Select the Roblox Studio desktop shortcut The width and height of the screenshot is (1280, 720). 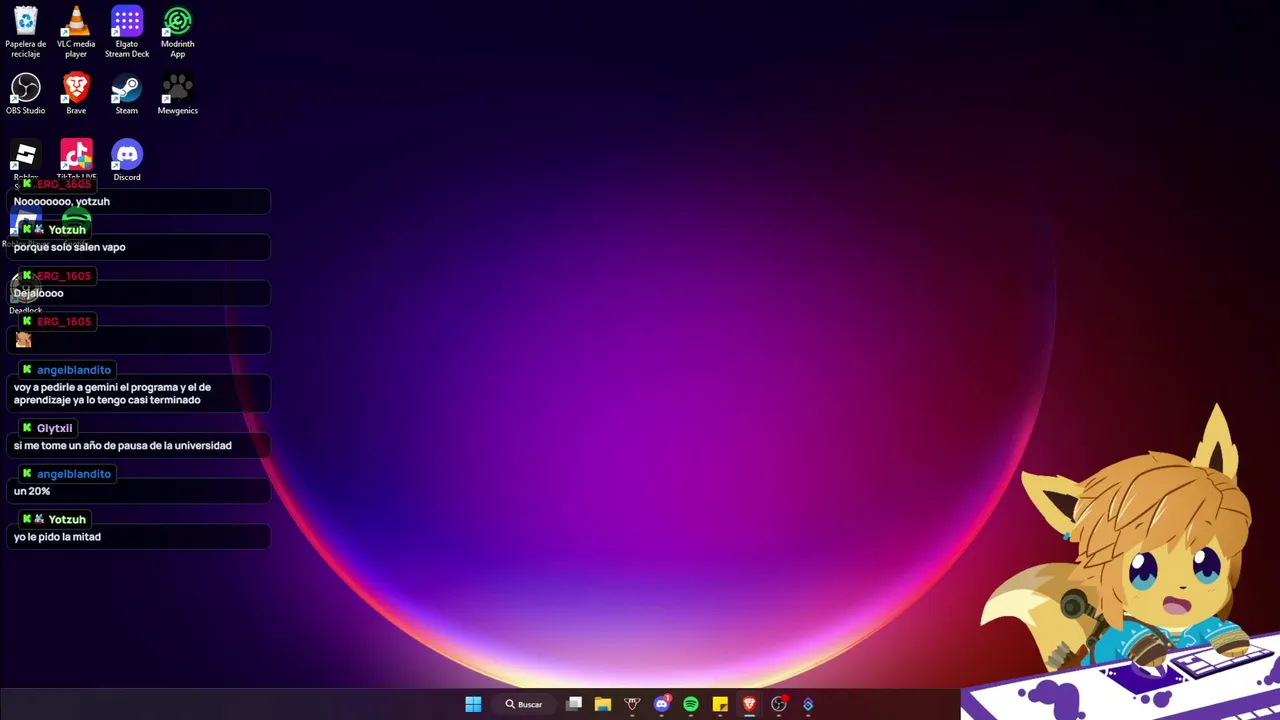(25, 160)
